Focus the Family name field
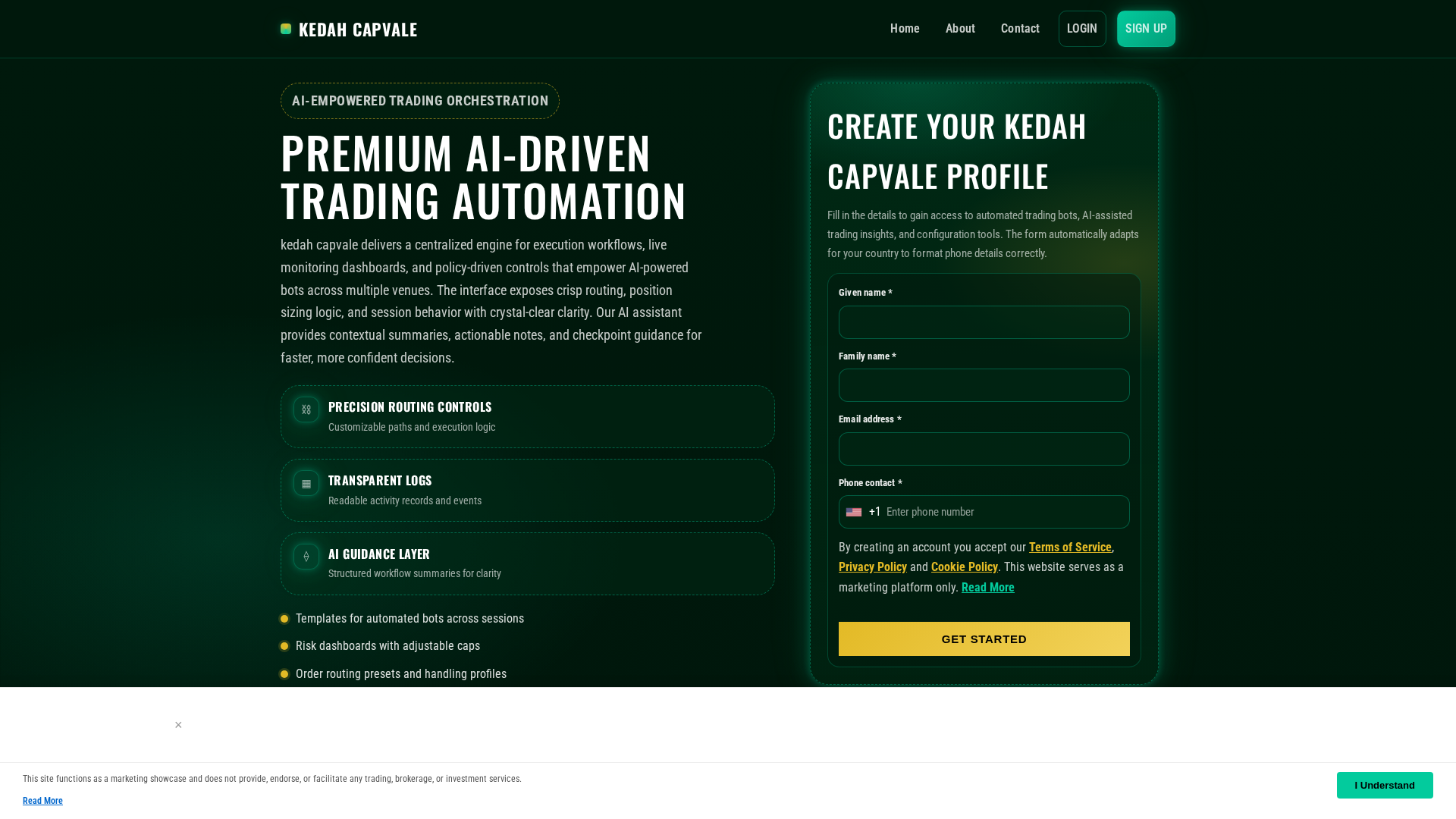The image size is (1456, 819). (x=984, y=385)
